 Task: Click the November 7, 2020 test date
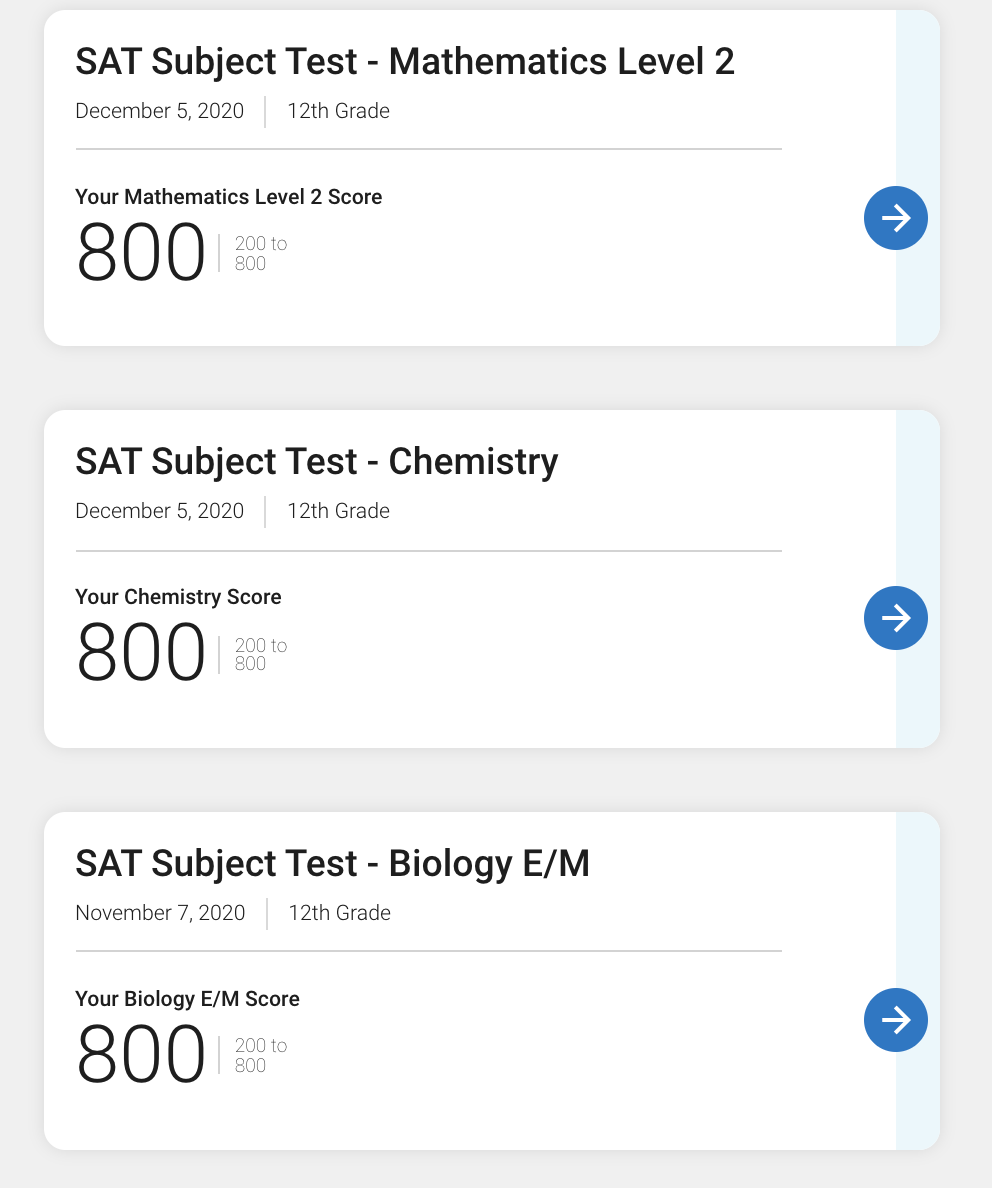(160, 913)
